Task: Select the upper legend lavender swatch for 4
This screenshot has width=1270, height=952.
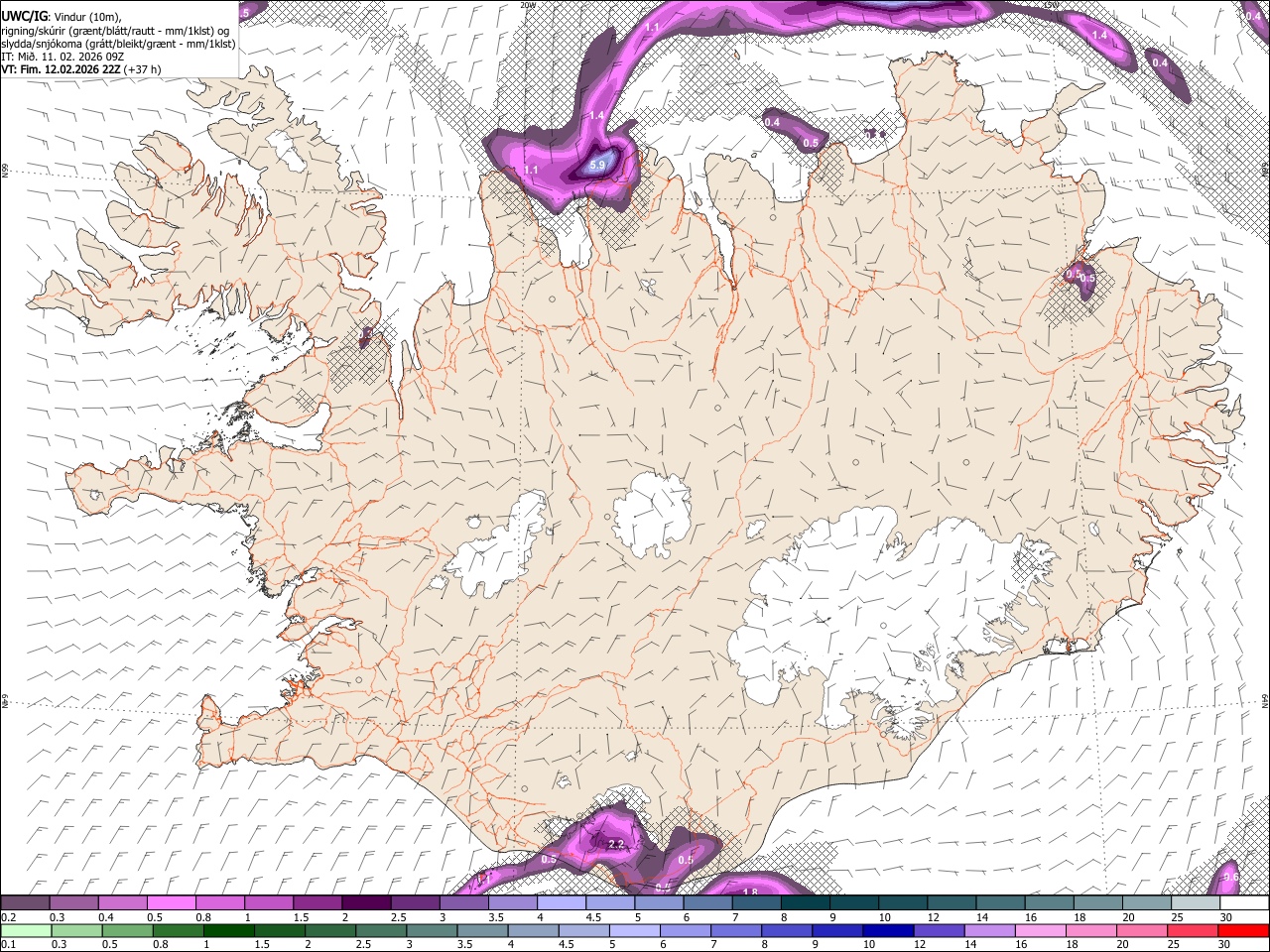Action: pyautogui.click(x=562, y=903)
